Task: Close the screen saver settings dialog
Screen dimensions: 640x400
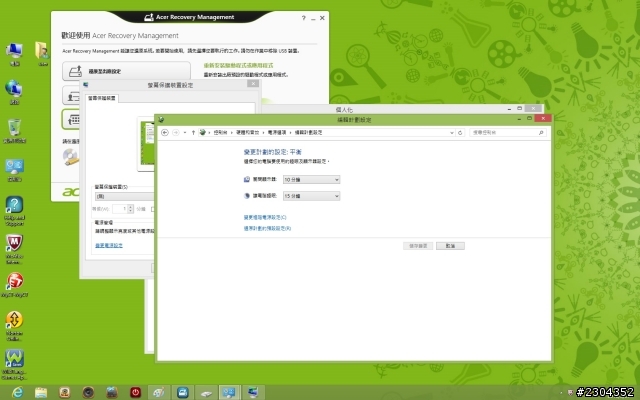Action: pyautogui.click(x=253, y=84)
